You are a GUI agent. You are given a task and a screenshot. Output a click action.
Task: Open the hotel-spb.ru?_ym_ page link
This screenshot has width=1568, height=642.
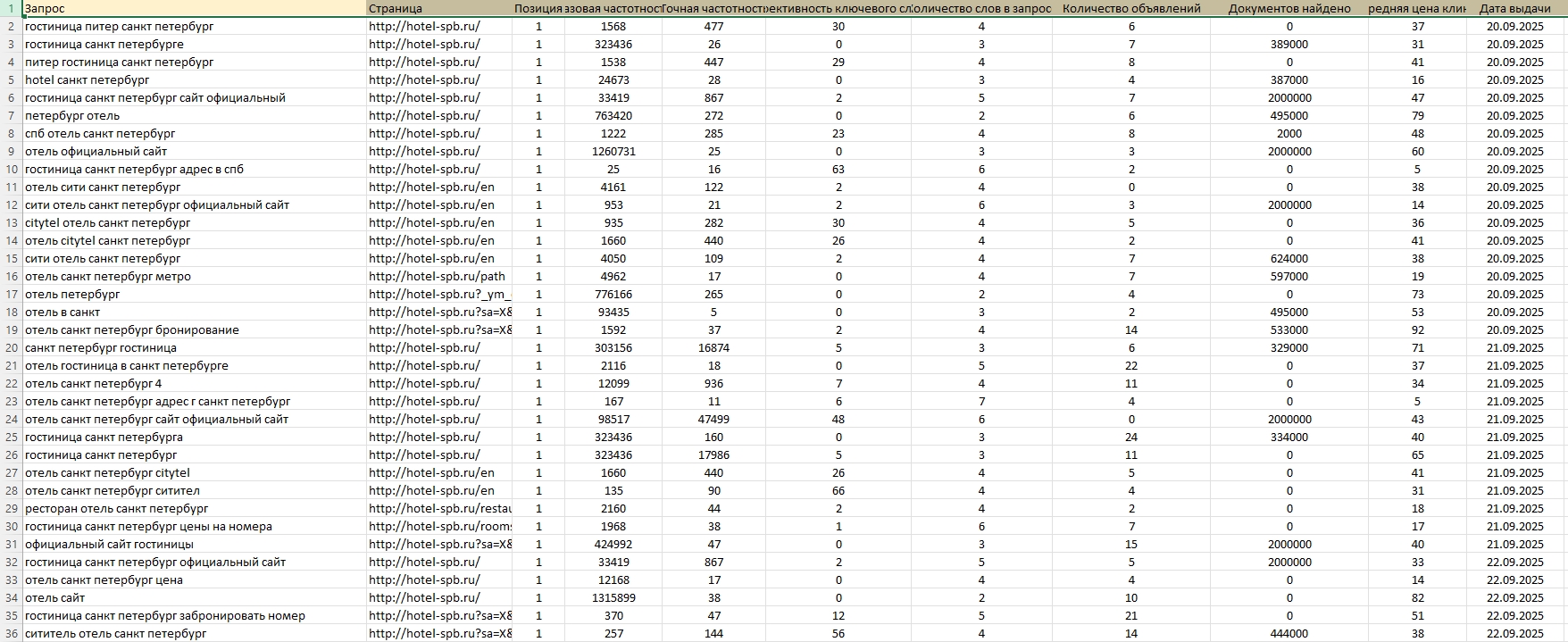click(x=439, y=295)
